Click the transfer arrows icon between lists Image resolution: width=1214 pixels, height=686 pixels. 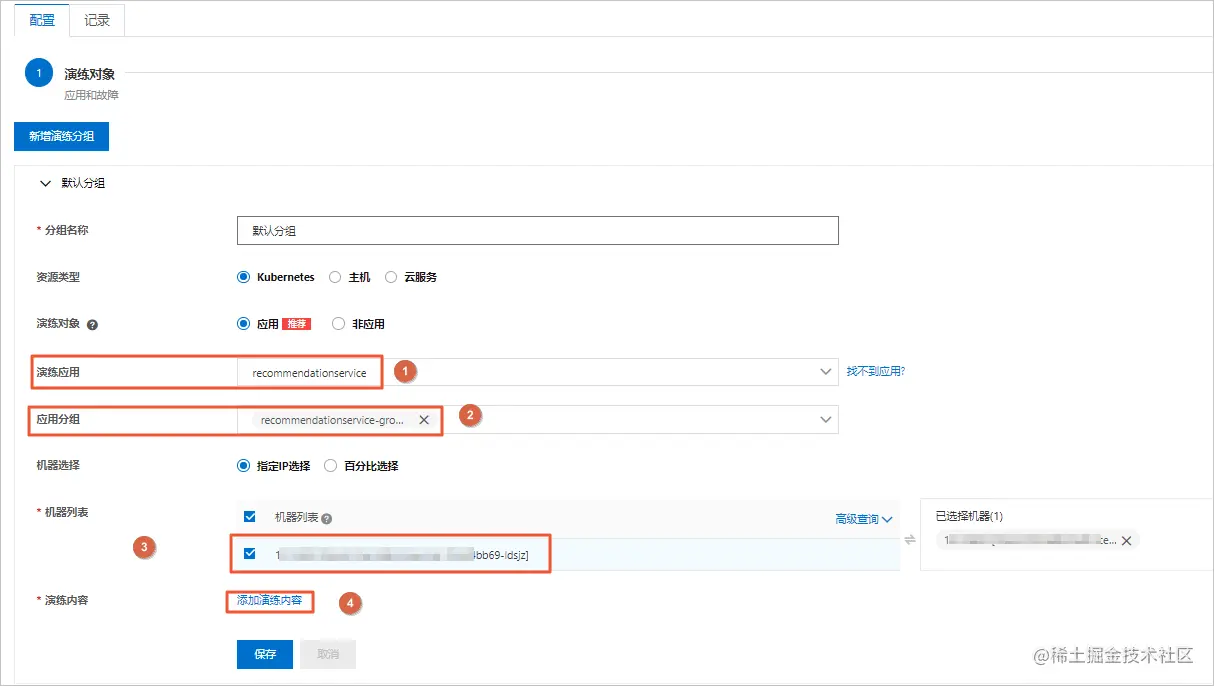[x=910, y=539]
